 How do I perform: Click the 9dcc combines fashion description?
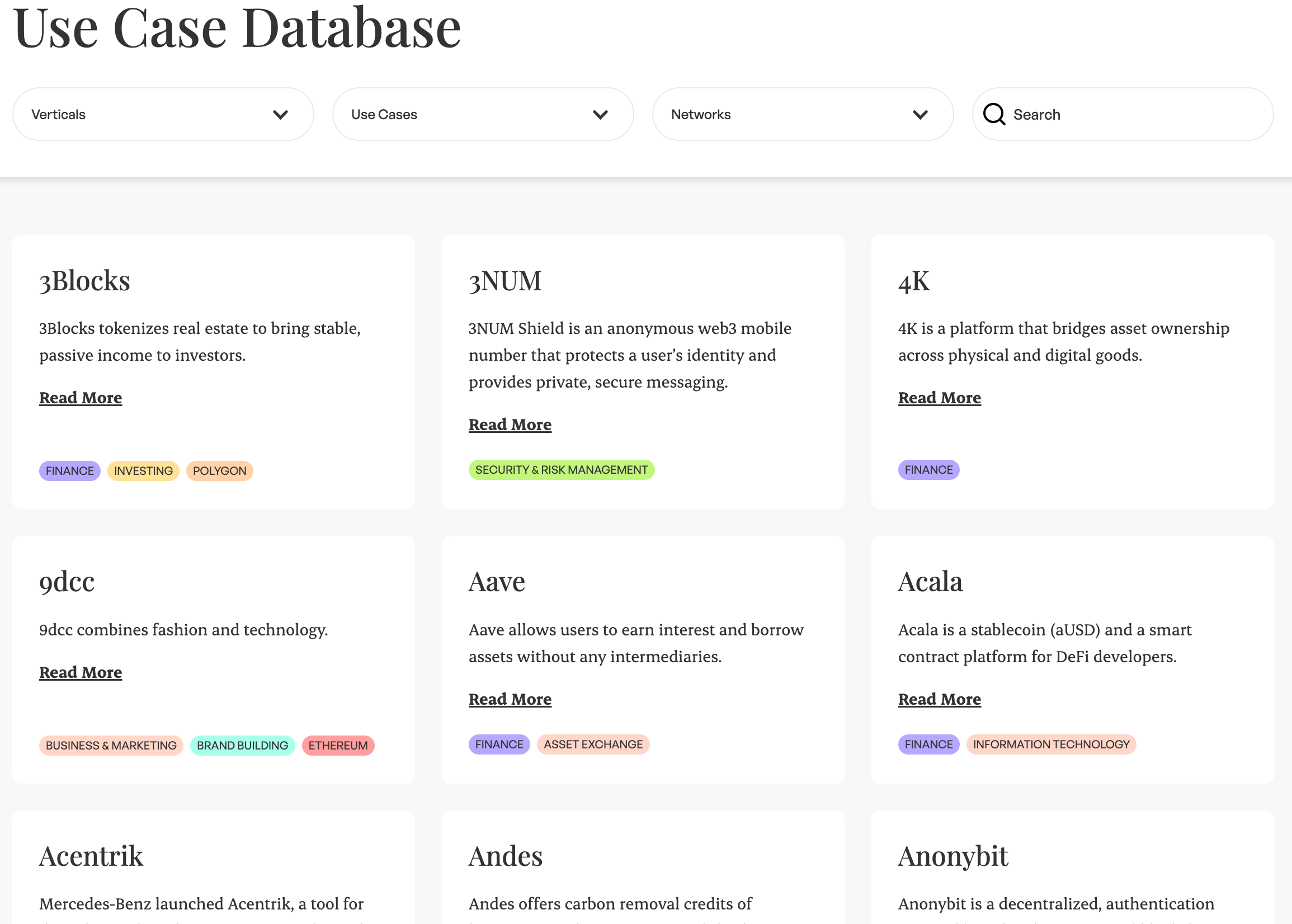[x=183, y=630]
